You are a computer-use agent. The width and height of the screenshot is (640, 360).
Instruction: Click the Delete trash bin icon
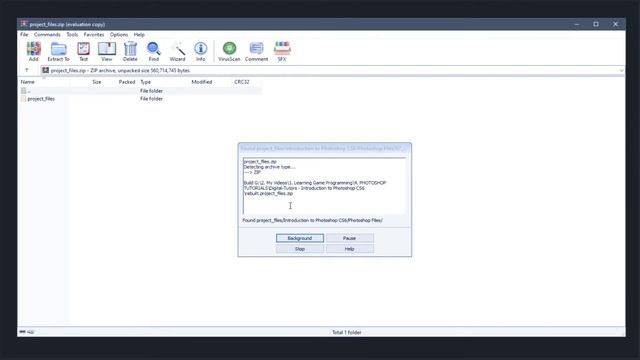[130, 51]
